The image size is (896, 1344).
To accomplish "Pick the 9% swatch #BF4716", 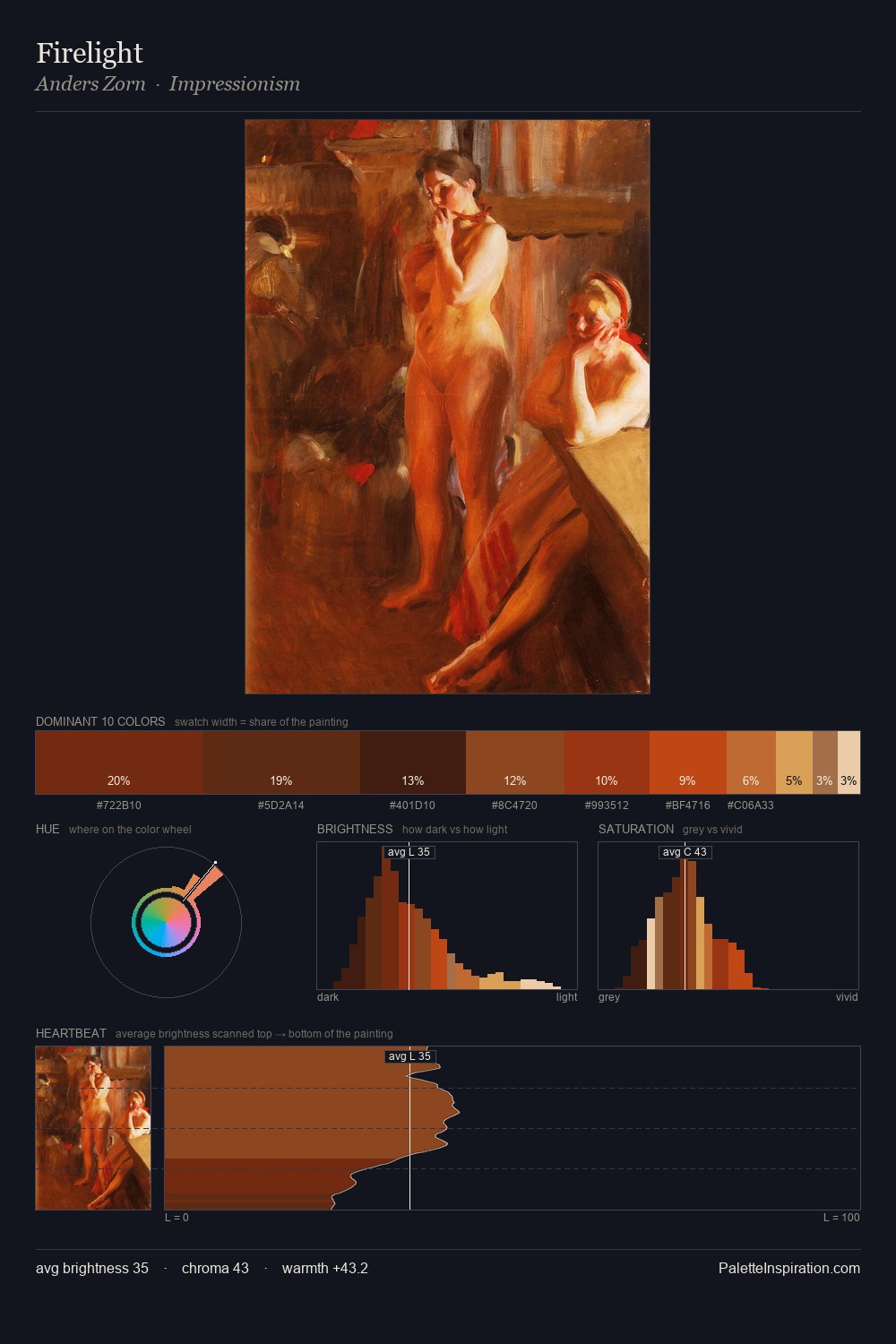I will coord(687,762).
